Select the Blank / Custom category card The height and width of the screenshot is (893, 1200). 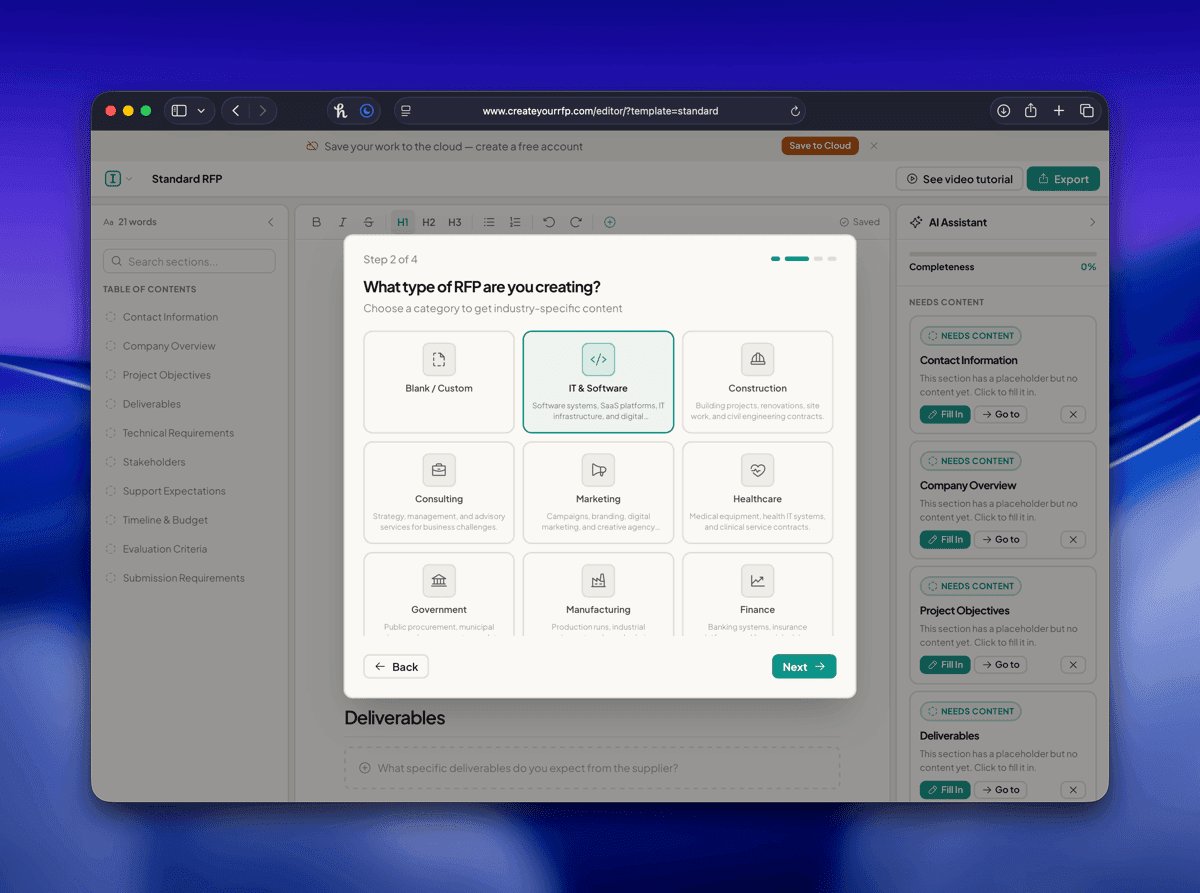click(x=438, y=382)
